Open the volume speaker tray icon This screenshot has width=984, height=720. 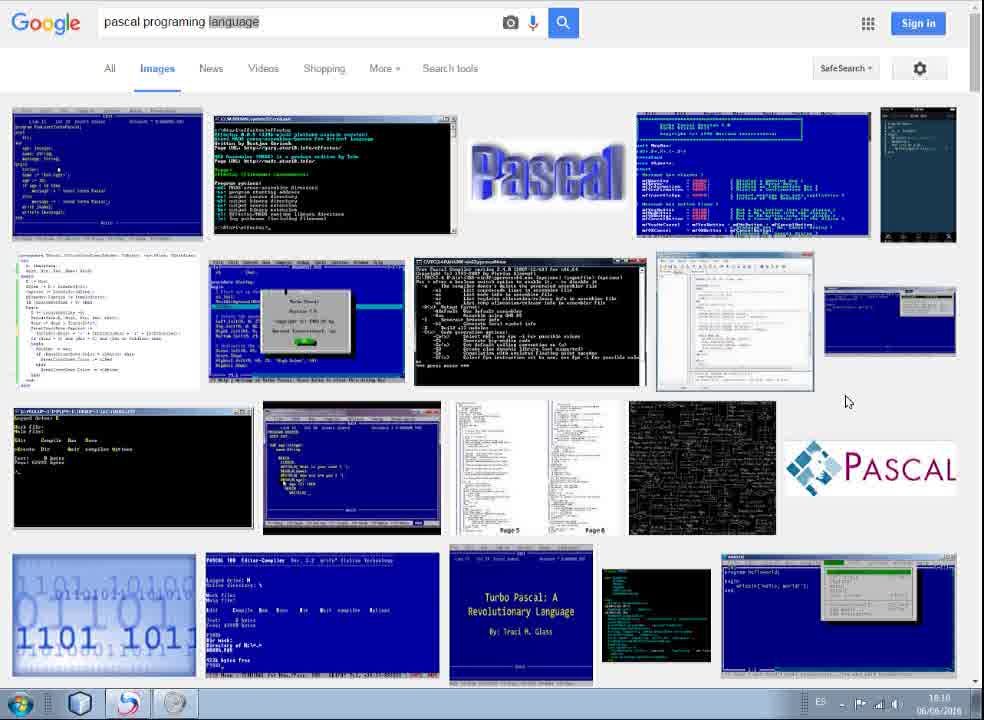896,704
